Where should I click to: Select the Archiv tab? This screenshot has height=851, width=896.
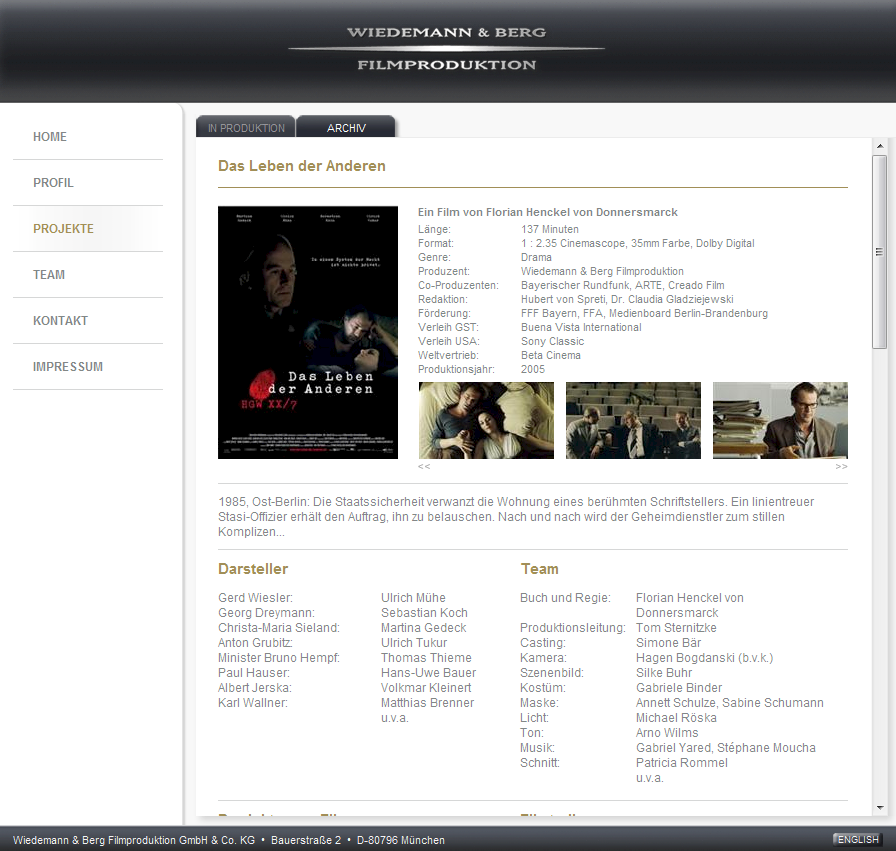pyautogui.click(x=346, y=128)
